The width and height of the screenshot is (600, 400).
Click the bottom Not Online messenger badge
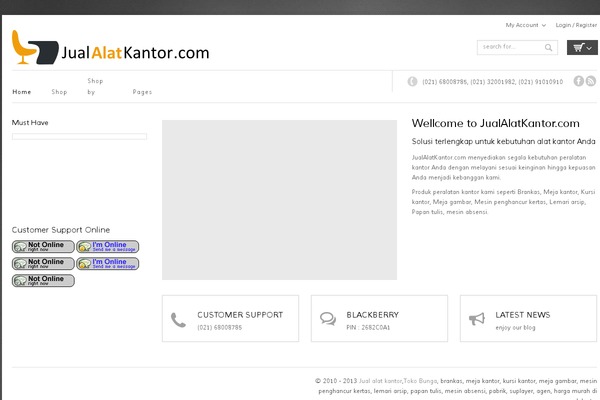click(43, 280)
